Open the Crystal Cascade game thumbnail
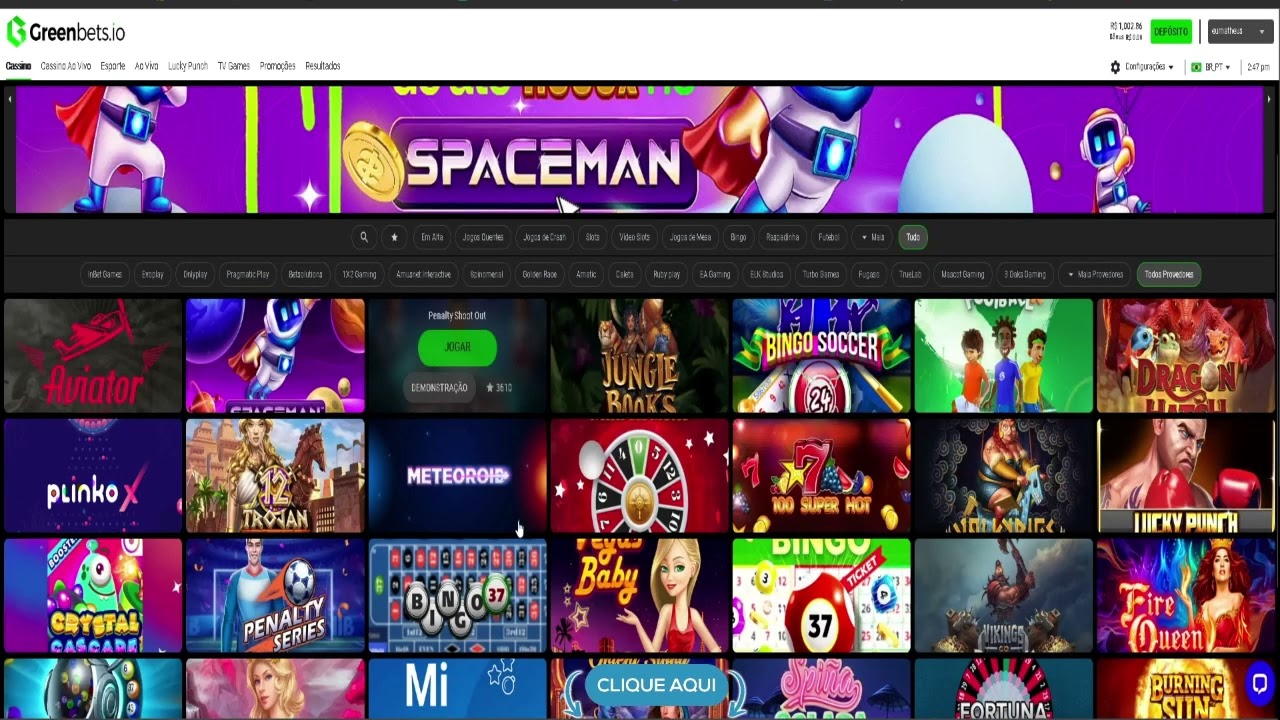 coord(93,596)
